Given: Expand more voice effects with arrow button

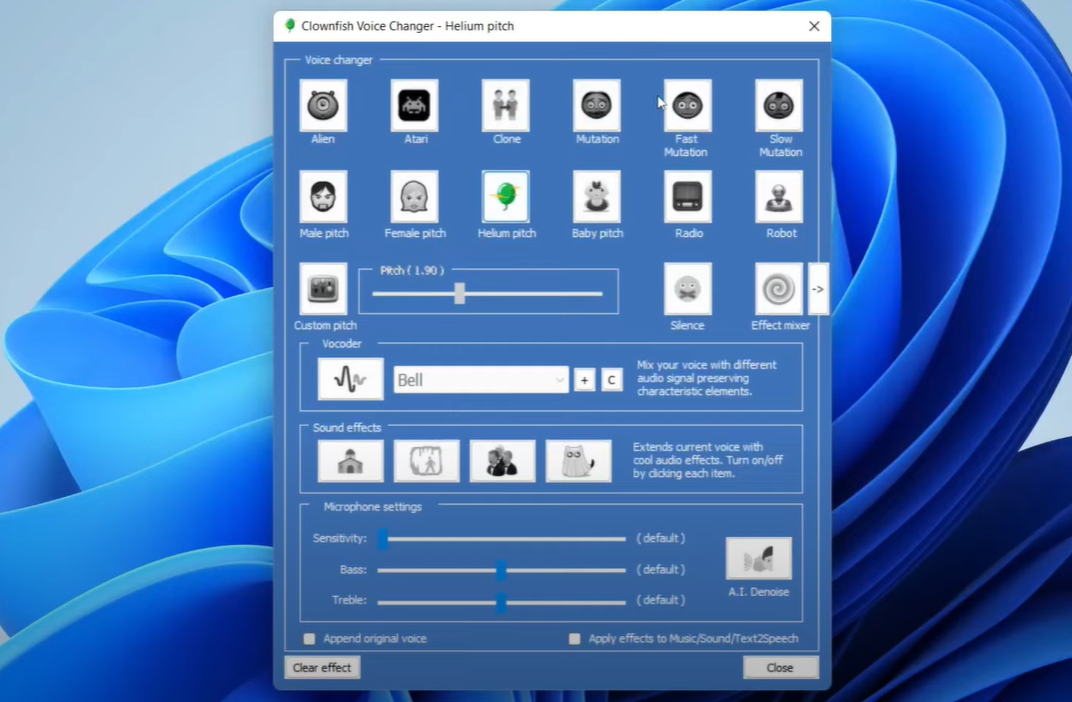Looking at the screenshot, I should coord(818,290).
